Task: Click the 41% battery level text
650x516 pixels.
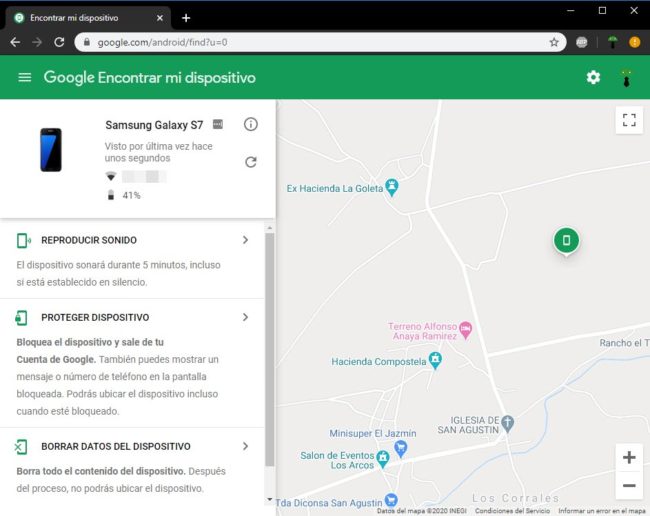Action: (131, 195)
